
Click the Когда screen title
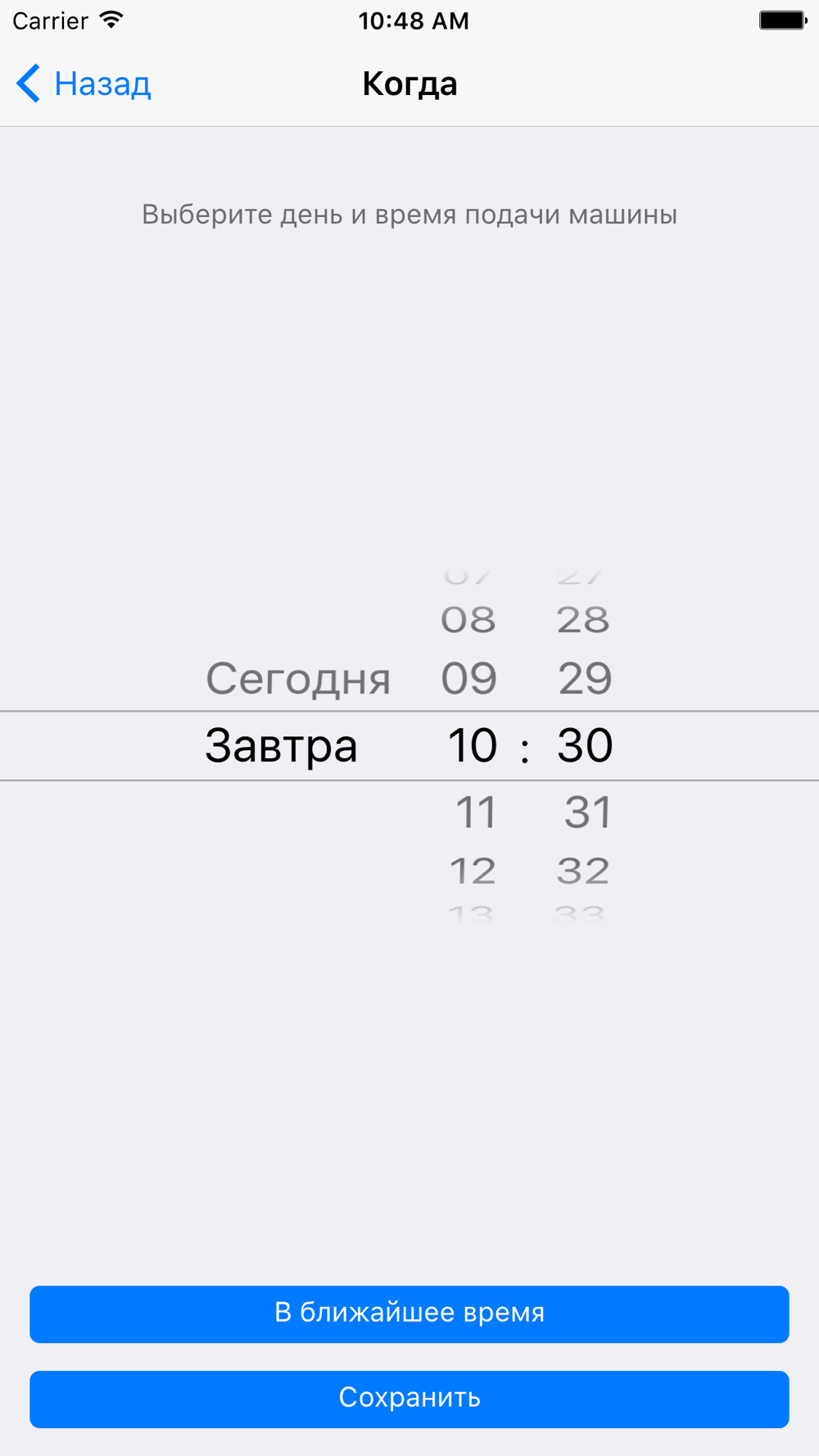click(409, 84)
